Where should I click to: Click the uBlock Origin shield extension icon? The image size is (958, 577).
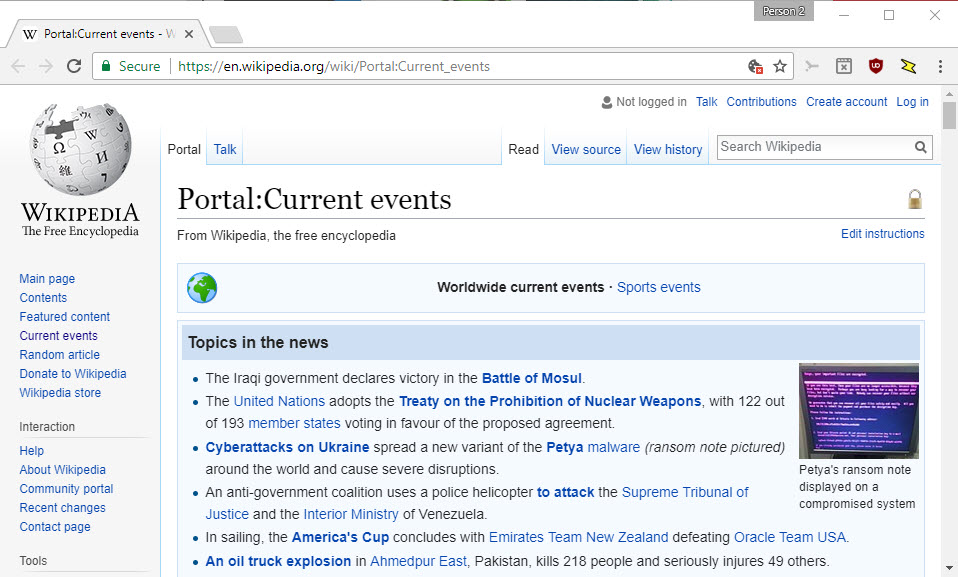[876, 66]
